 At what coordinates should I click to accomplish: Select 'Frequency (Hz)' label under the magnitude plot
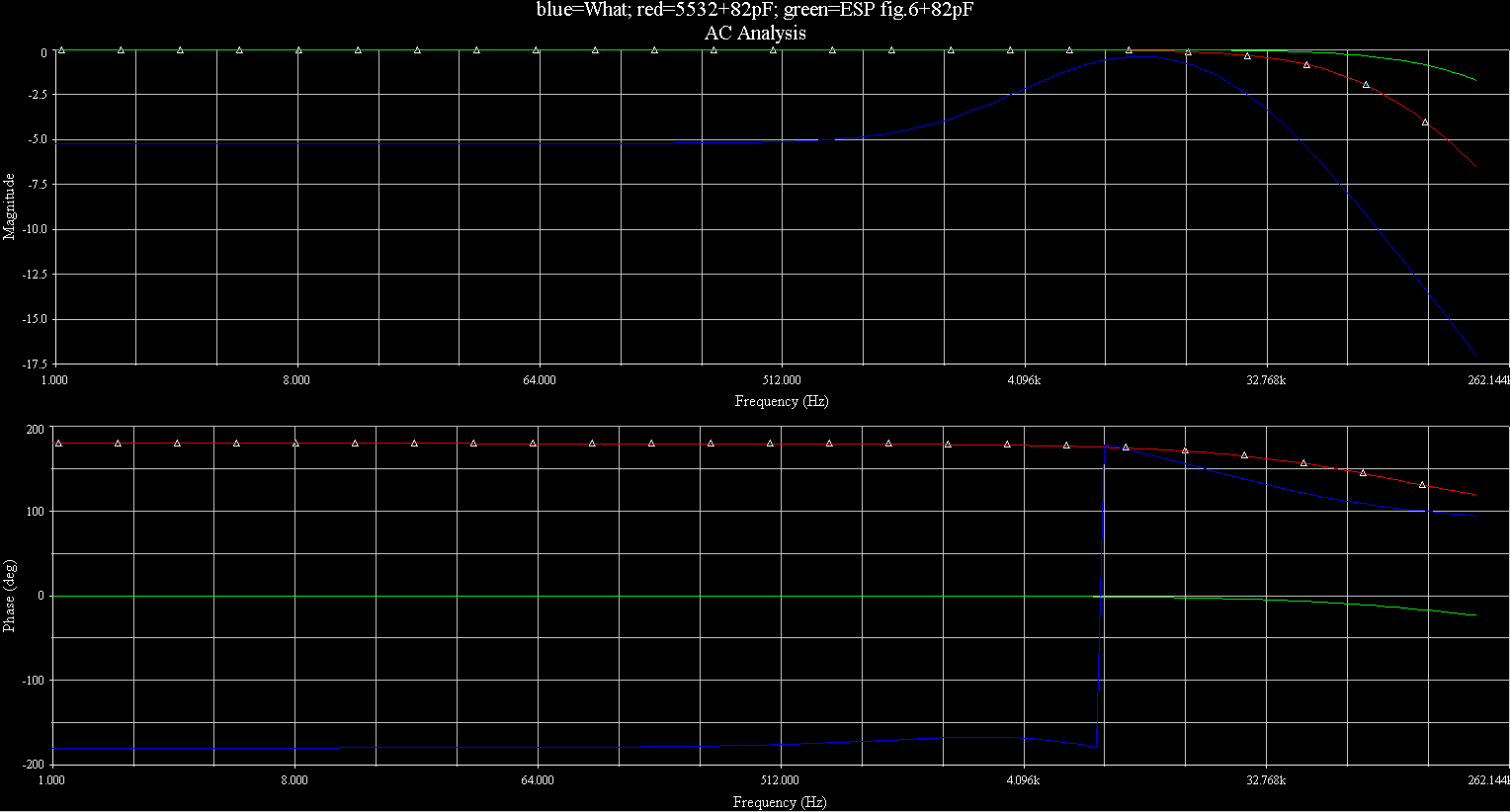coord(781,401)
